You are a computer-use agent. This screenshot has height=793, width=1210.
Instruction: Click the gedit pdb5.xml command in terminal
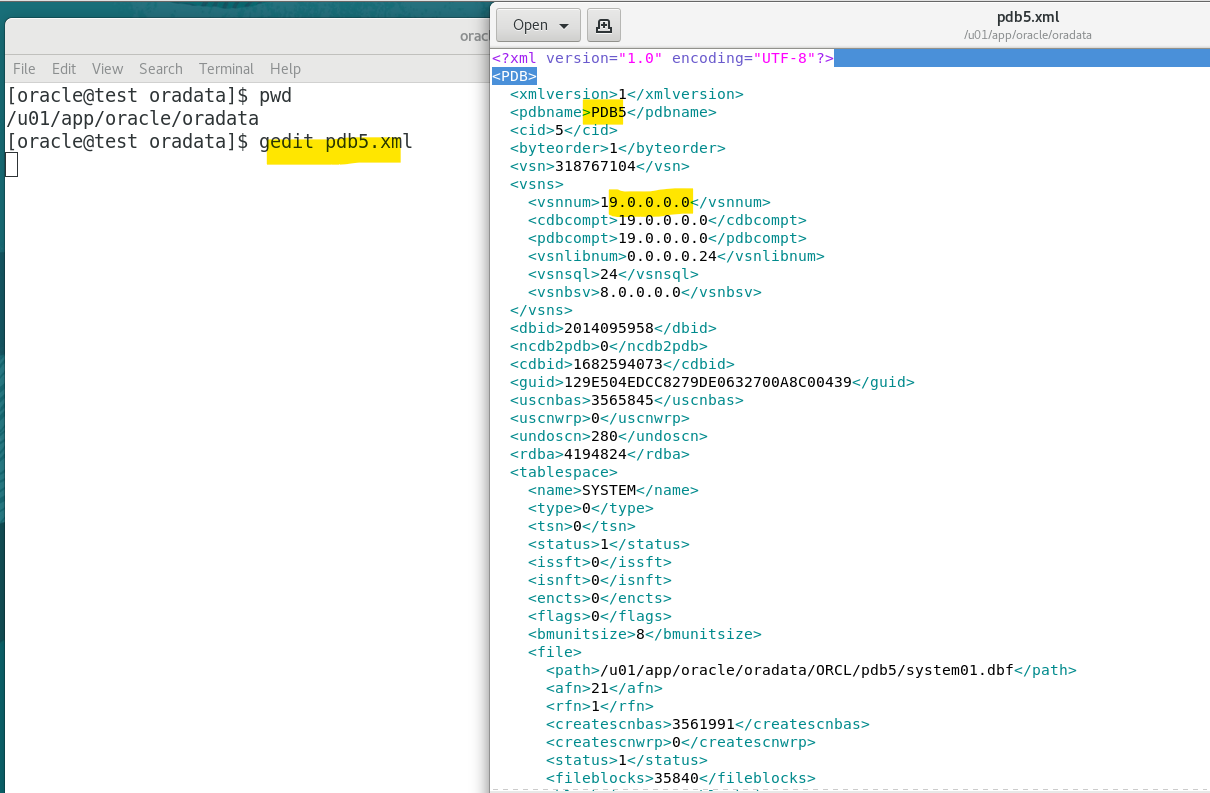tap(336, 141)
